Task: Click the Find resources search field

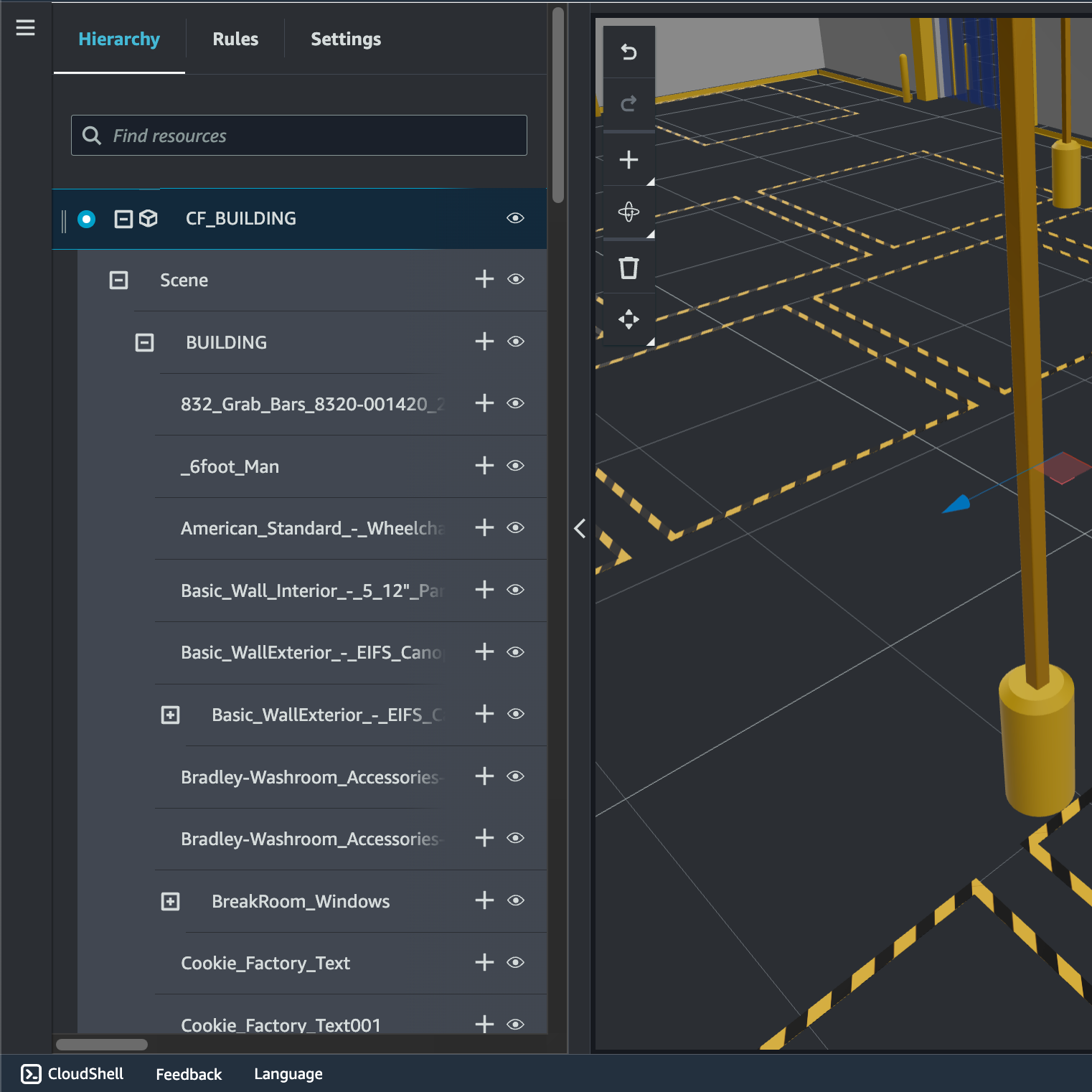Action: (x=298, y=135)
